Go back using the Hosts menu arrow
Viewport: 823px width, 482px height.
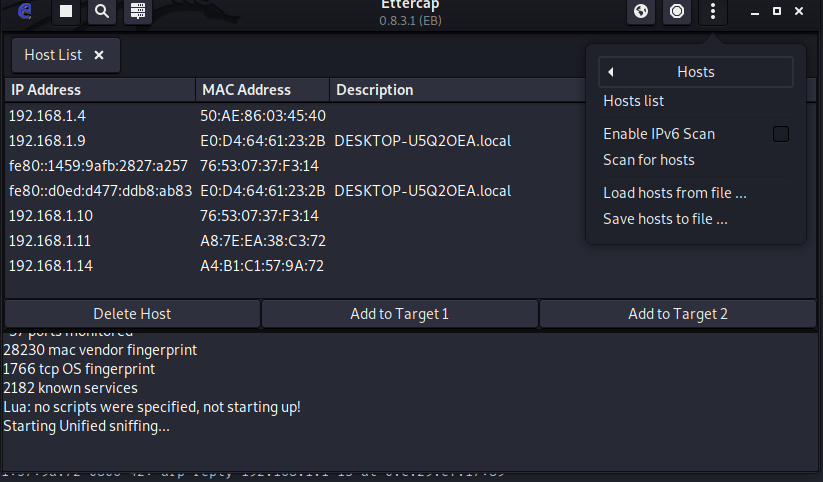(610, 72)
